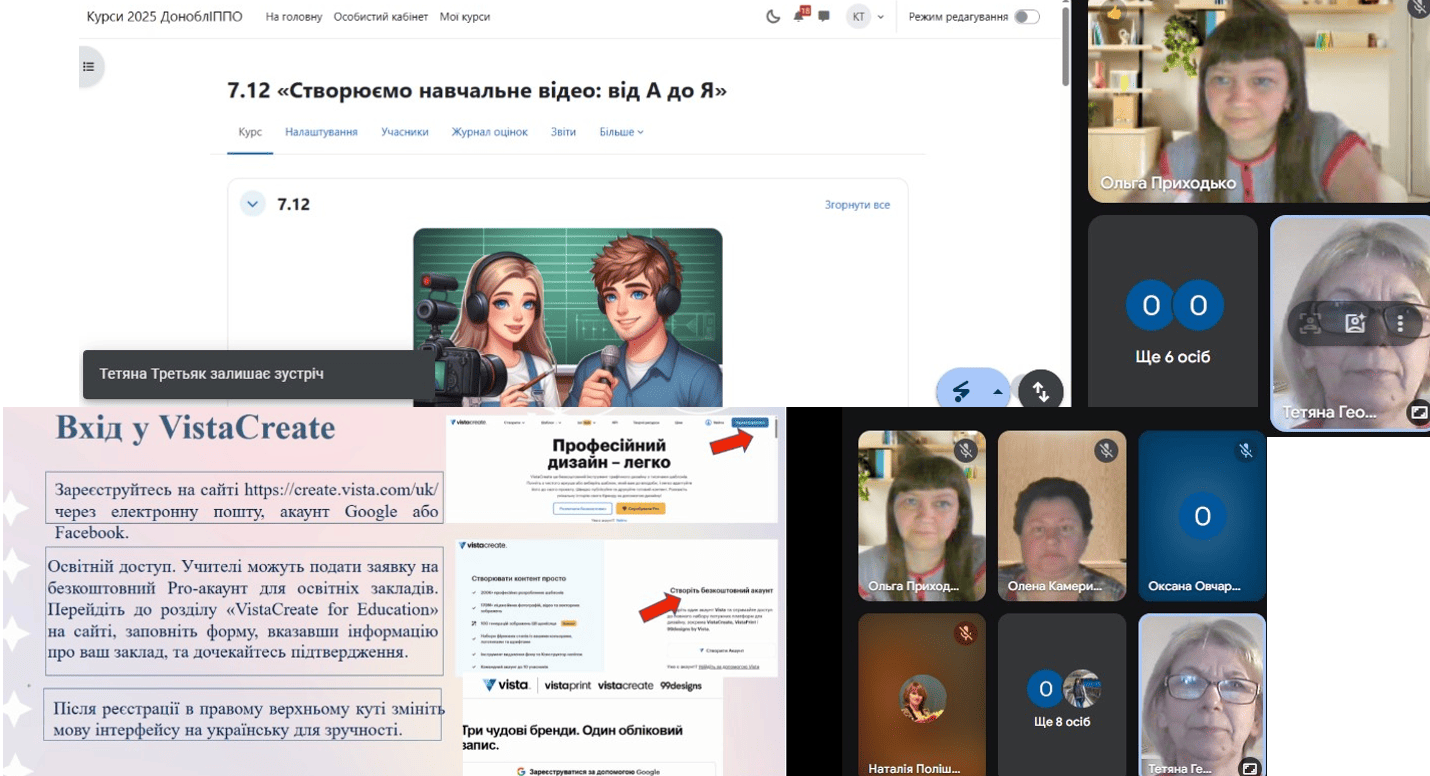
Task: Click Професійний дизайн – легко headline
Action: click(x=609, y=452)
